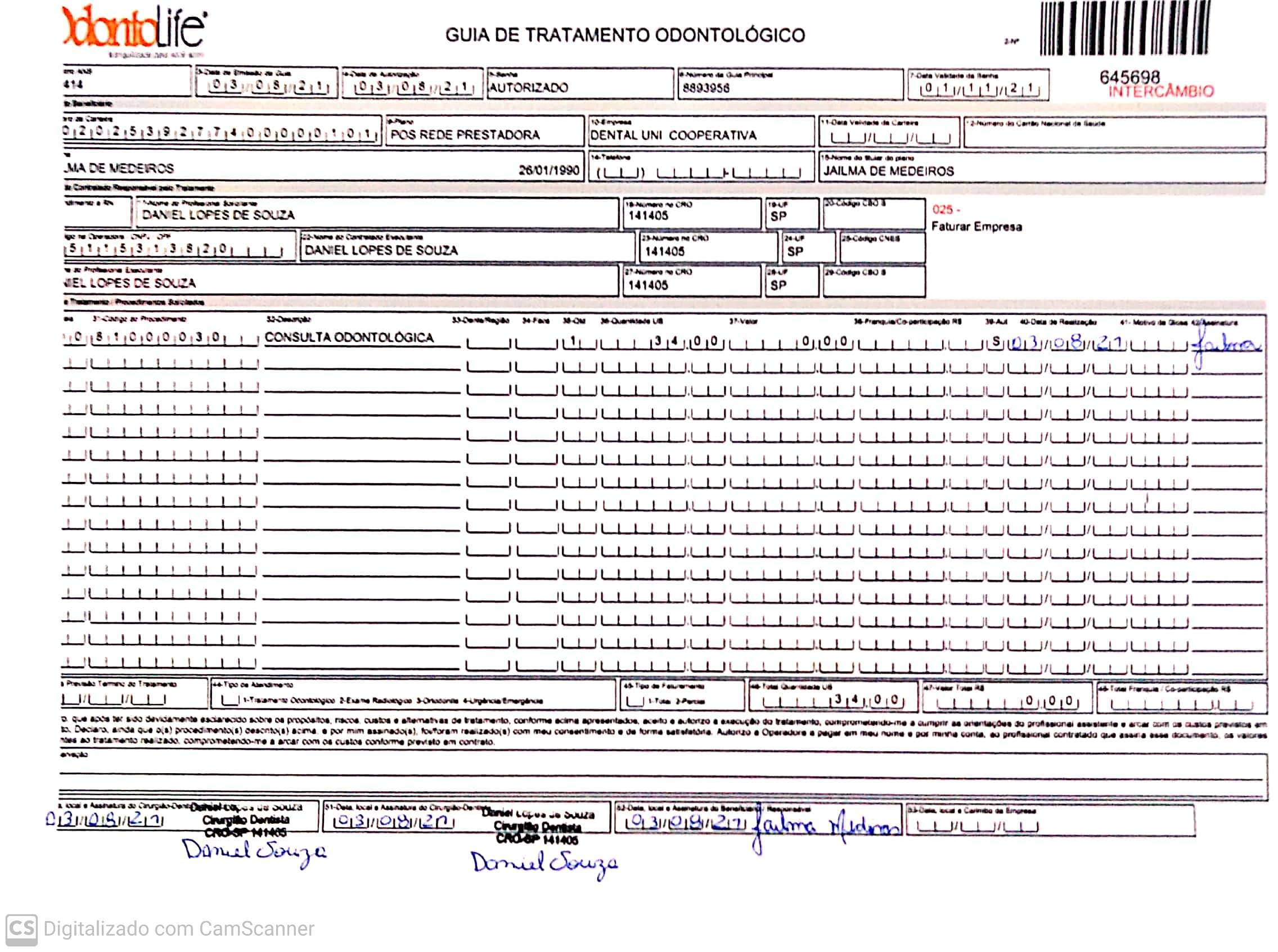
Task: Check the Tipo de Atendimento box
Action: 230,701
